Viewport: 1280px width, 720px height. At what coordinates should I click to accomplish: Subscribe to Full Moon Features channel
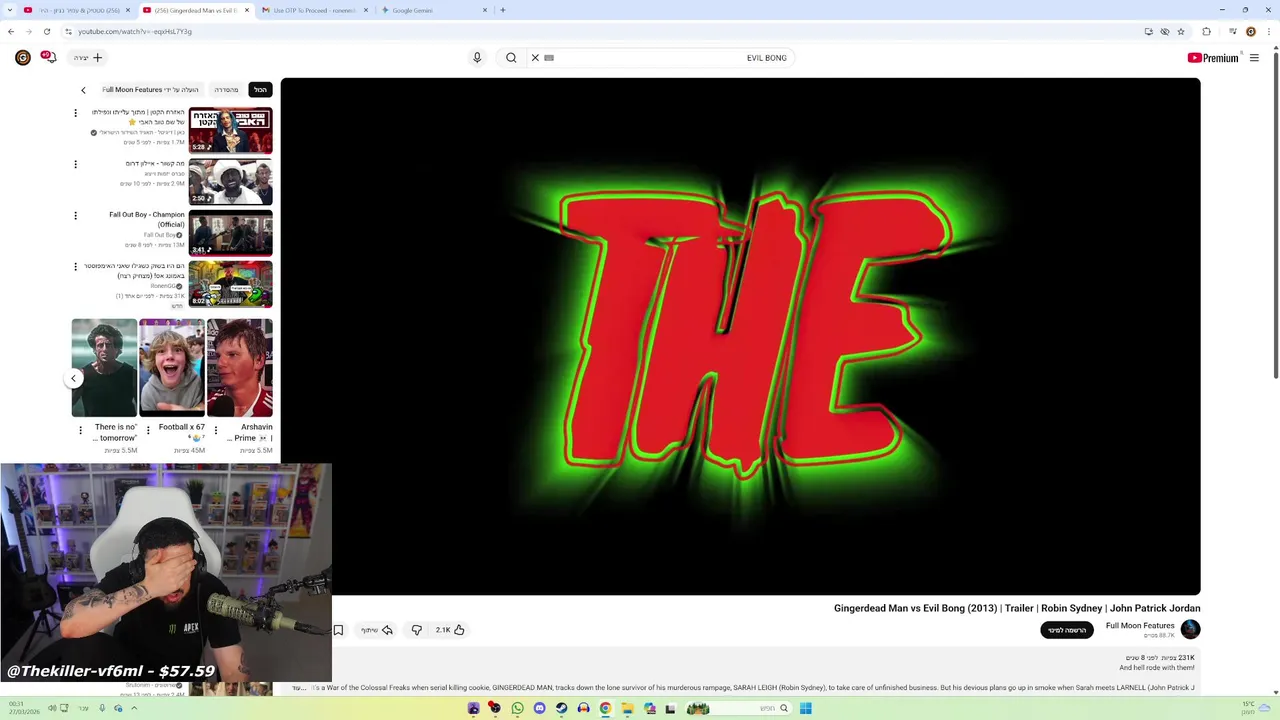point(1067,630)
